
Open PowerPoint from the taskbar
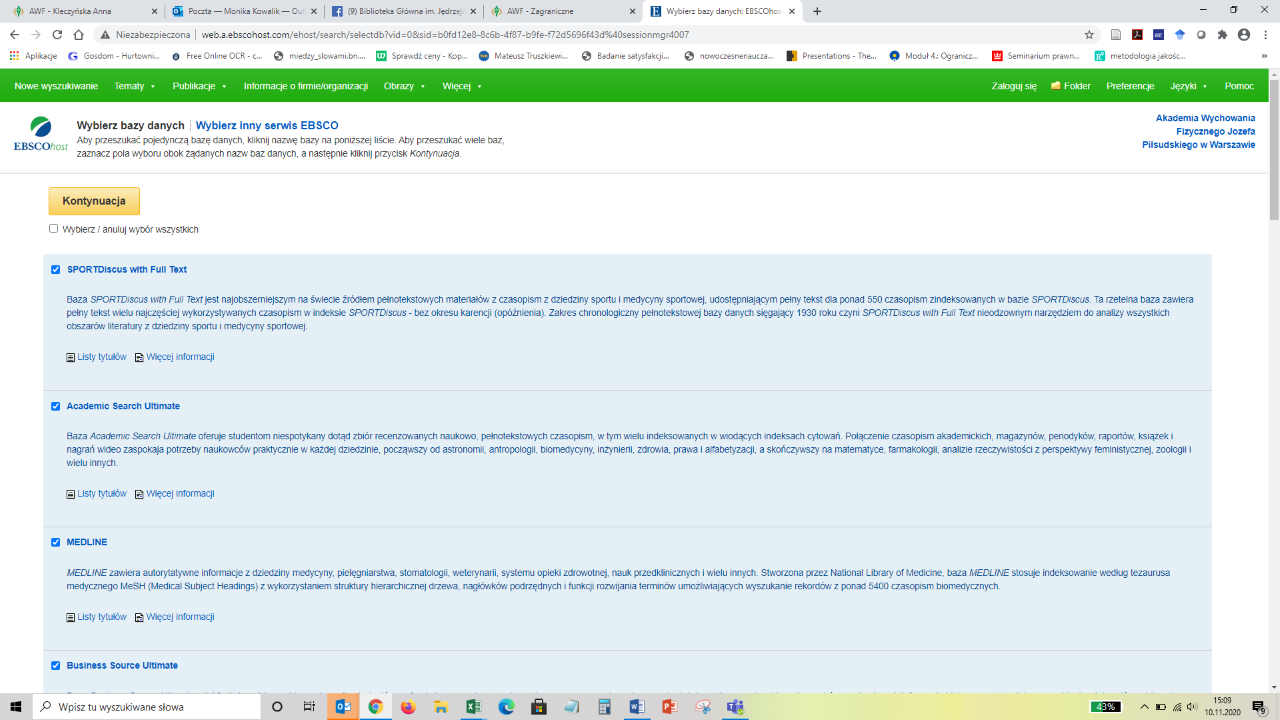click(x=669, y=706)
